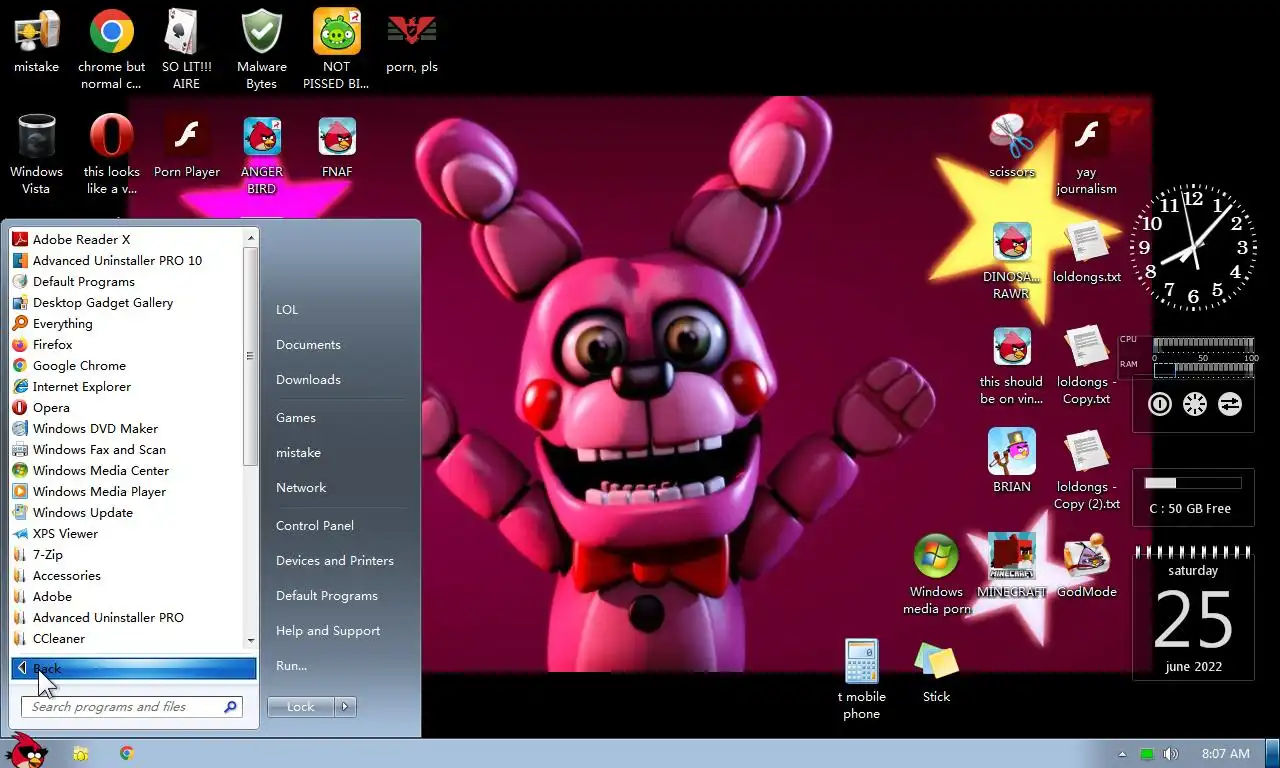
Task: Open the arrow next to Lock button
Action: (x=345, y=707)
